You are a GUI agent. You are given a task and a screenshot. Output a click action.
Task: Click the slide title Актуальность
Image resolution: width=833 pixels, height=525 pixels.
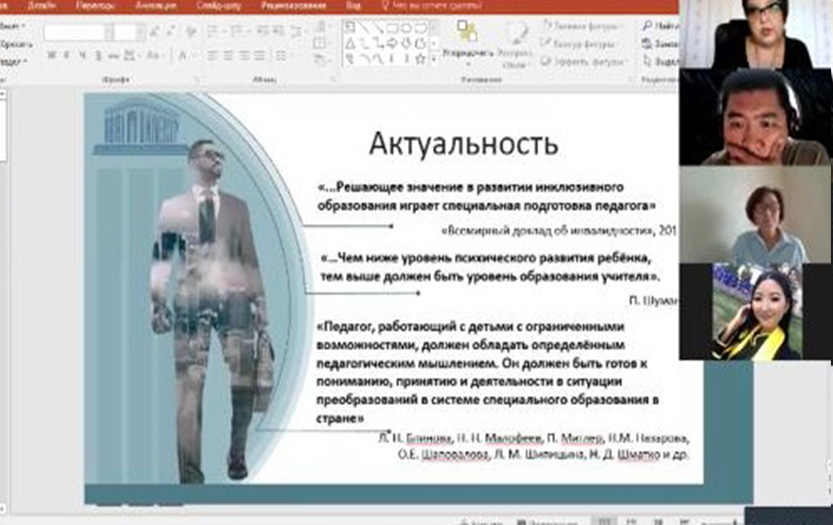(x=463, y=144)
